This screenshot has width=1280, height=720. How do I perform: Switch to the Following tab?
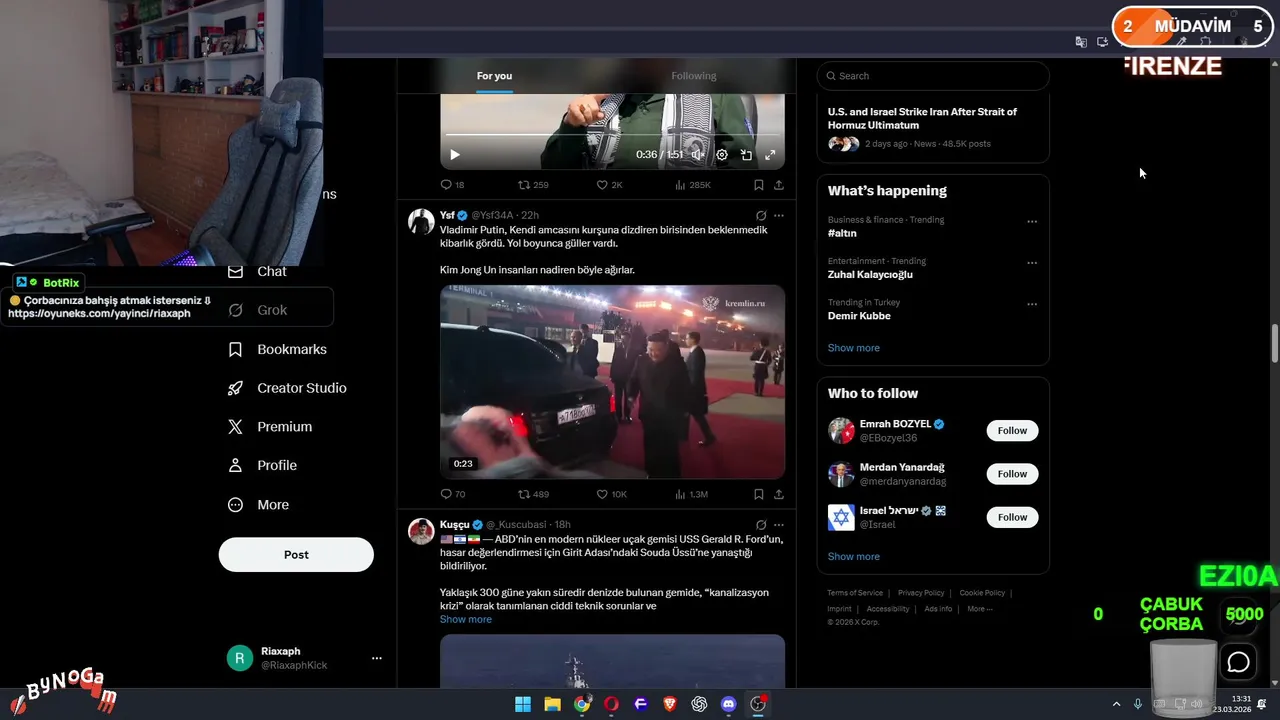(x=694, y=76)
